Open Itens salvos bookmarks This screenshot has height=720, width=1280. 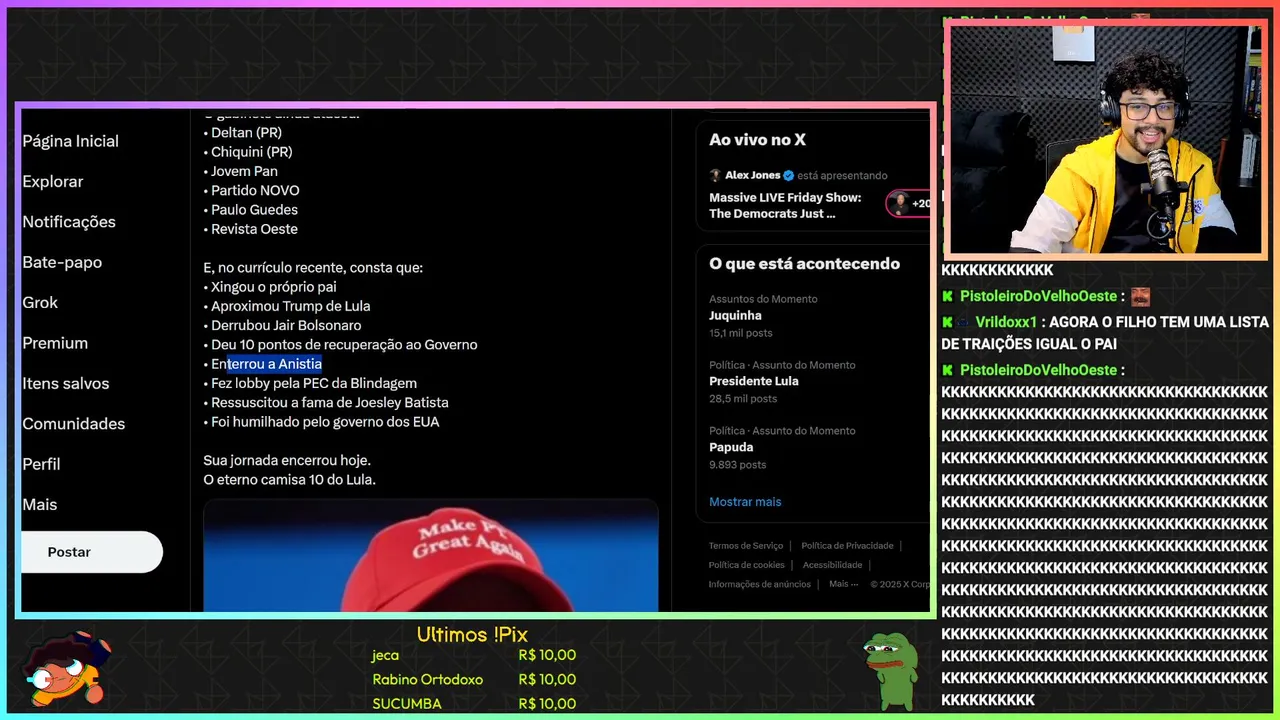pos(66,383)
